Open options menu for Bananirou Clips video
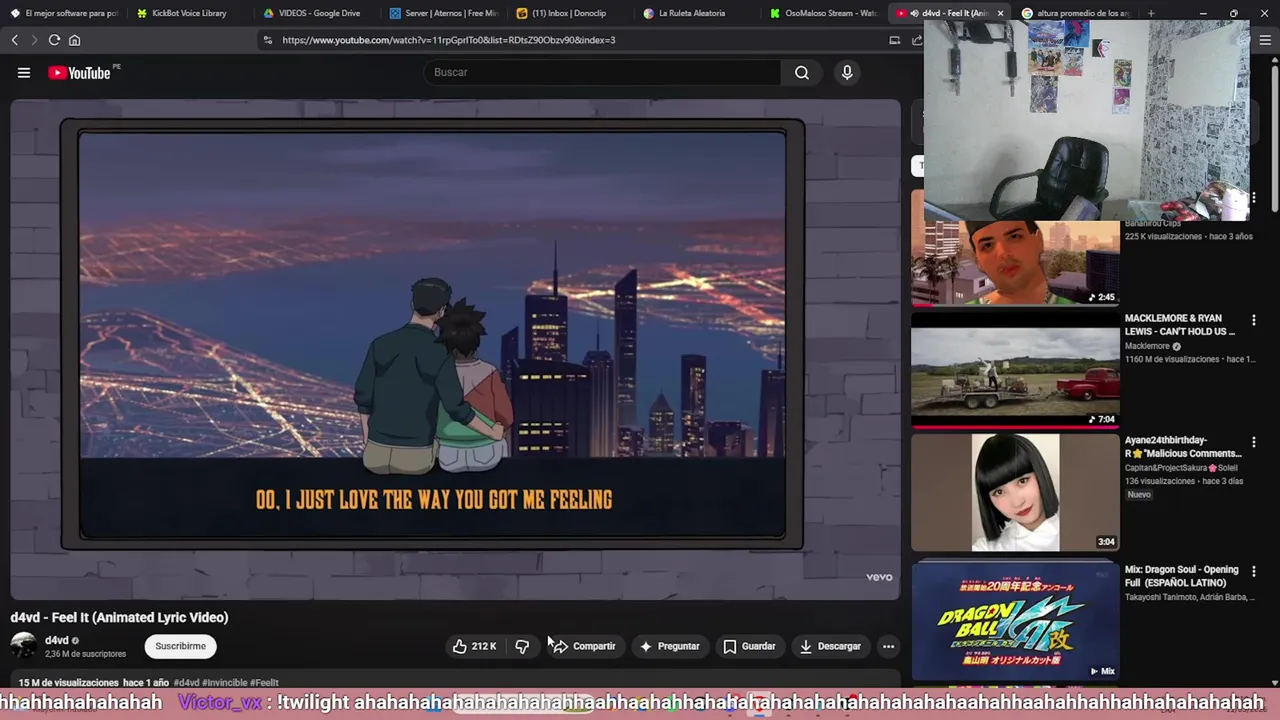Viewport: 1280px width, 720px height. click(x=1253, y=198)
